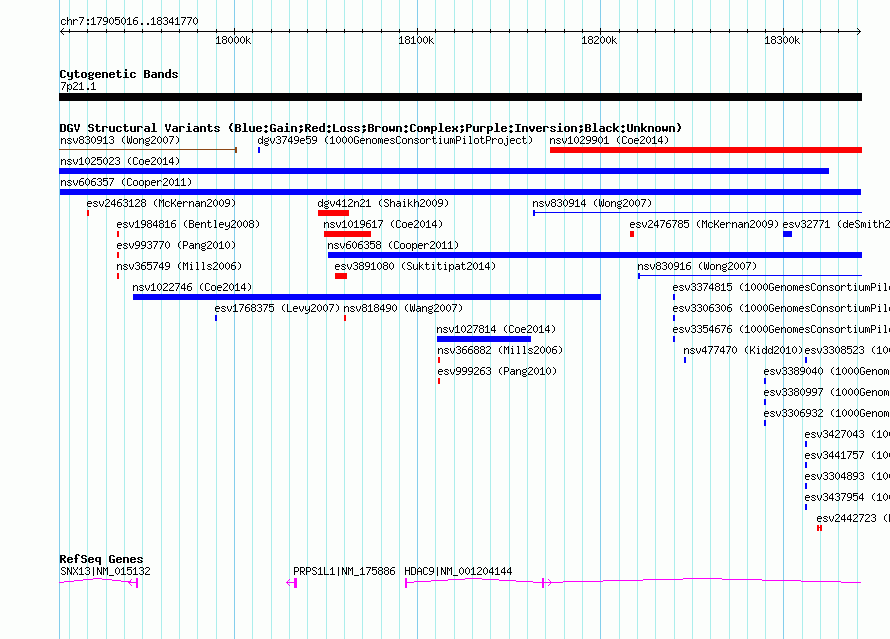Select the blue nsv1025023 gain bar
Viewport: 890px width, 639px height.
(x=444, y=171)
